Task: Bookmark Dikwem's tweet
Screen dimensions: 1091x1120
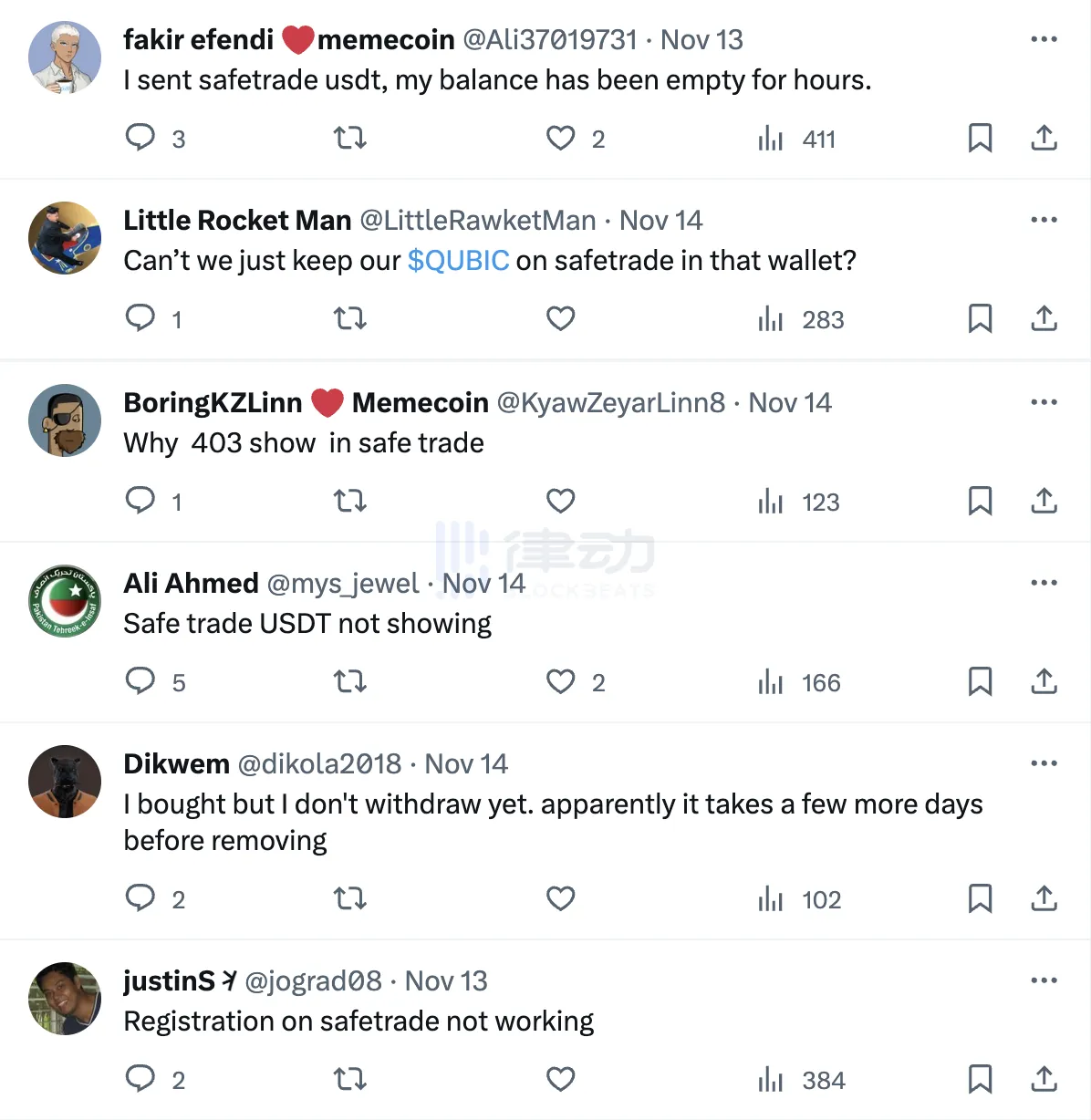Action: 980,898
